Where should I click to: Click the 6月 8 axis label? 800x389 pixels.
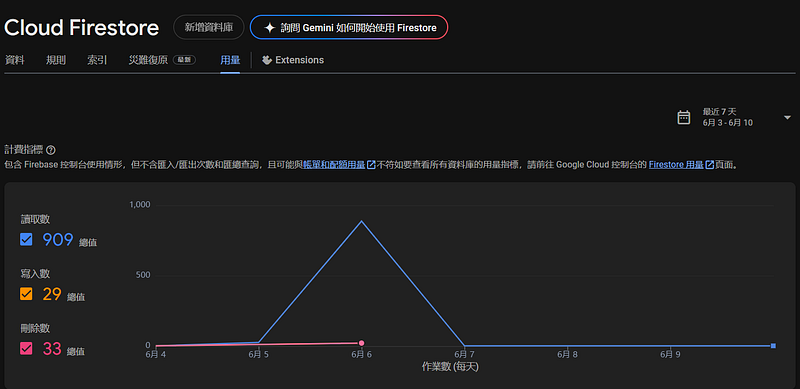pyautogui.click(x=567, y=354)
